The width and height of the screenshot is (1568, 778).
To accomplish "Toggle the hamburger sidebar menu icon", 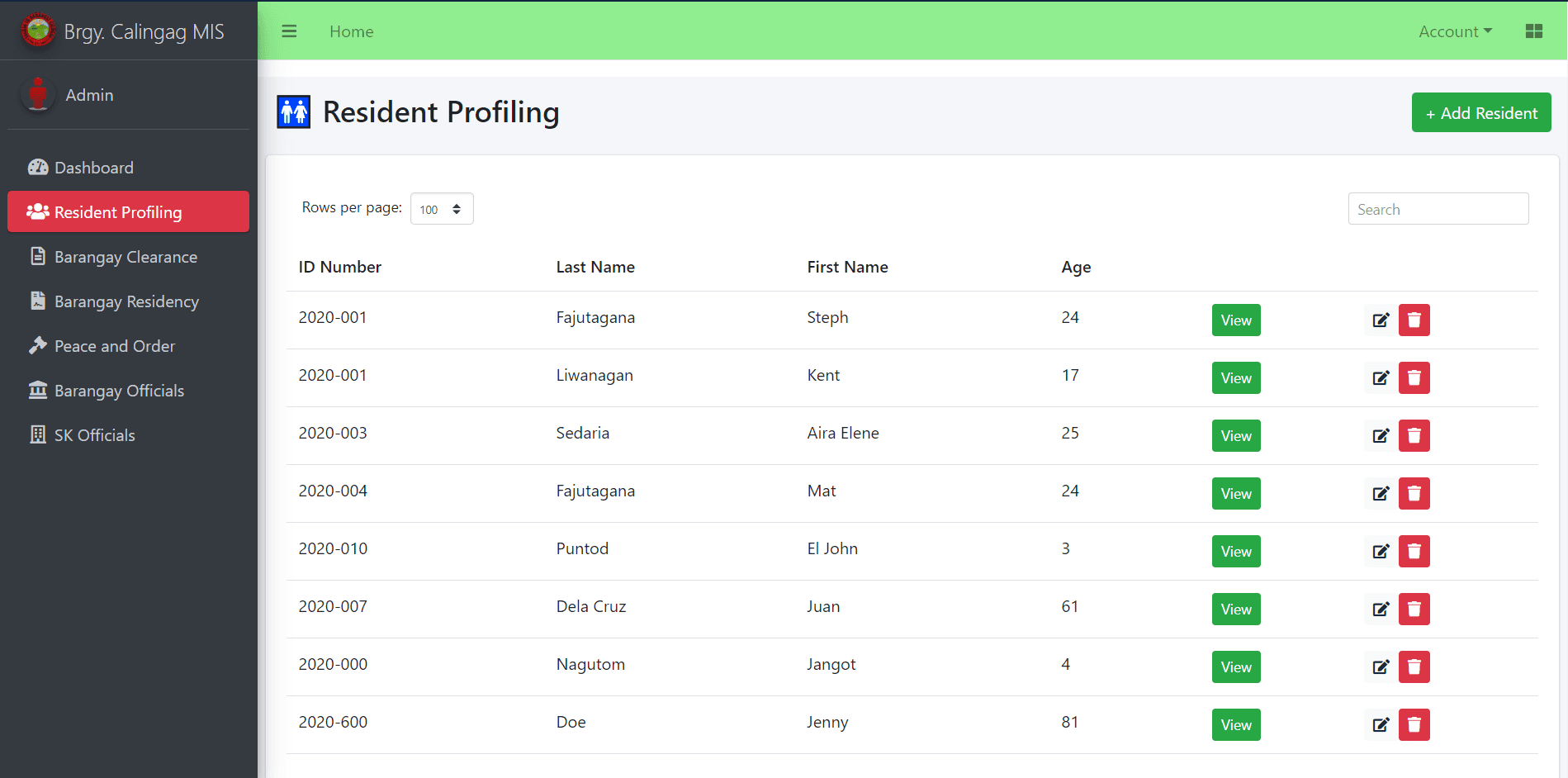I will point(289,31).
